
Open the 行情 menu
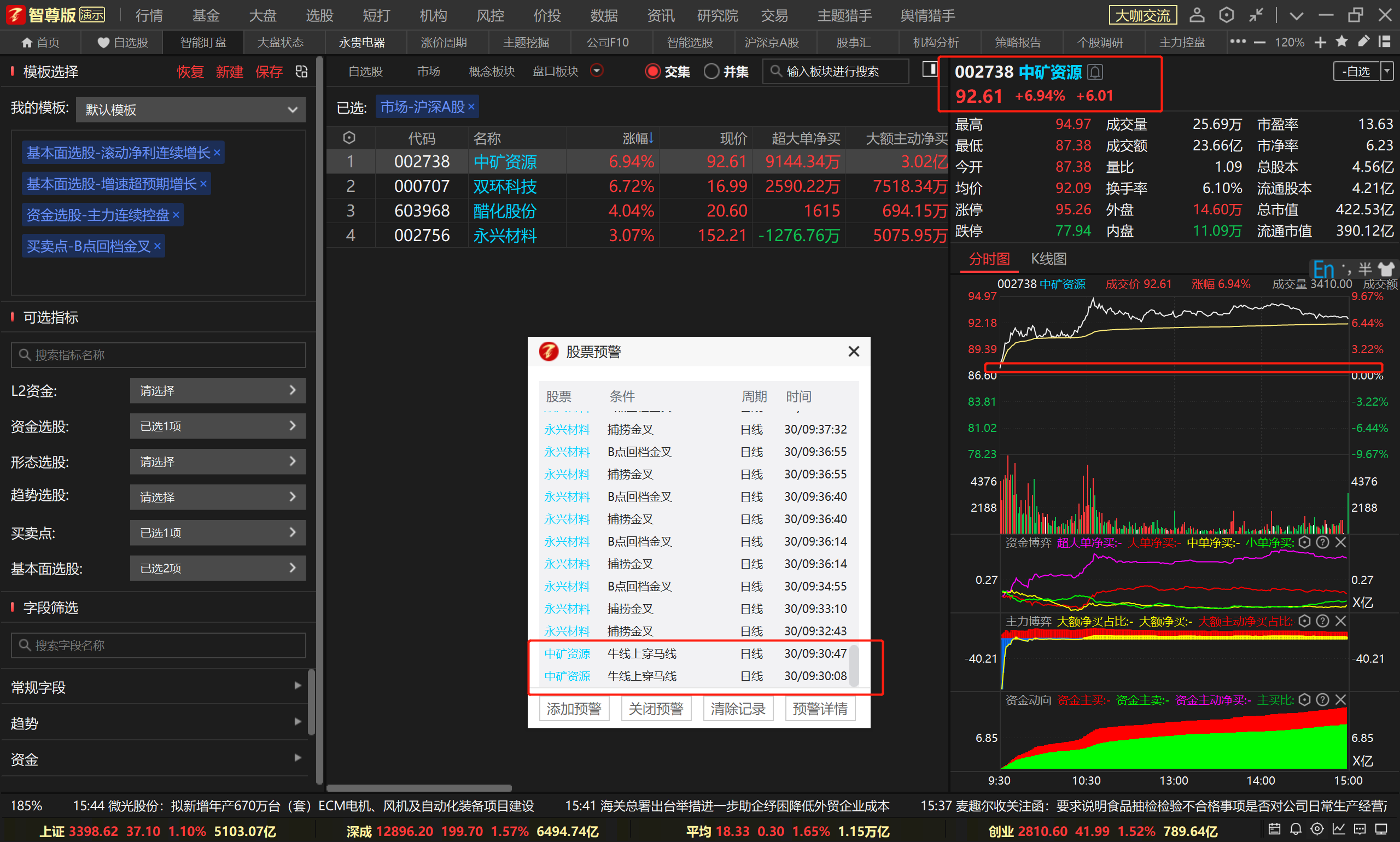click(x=149, y=15)
